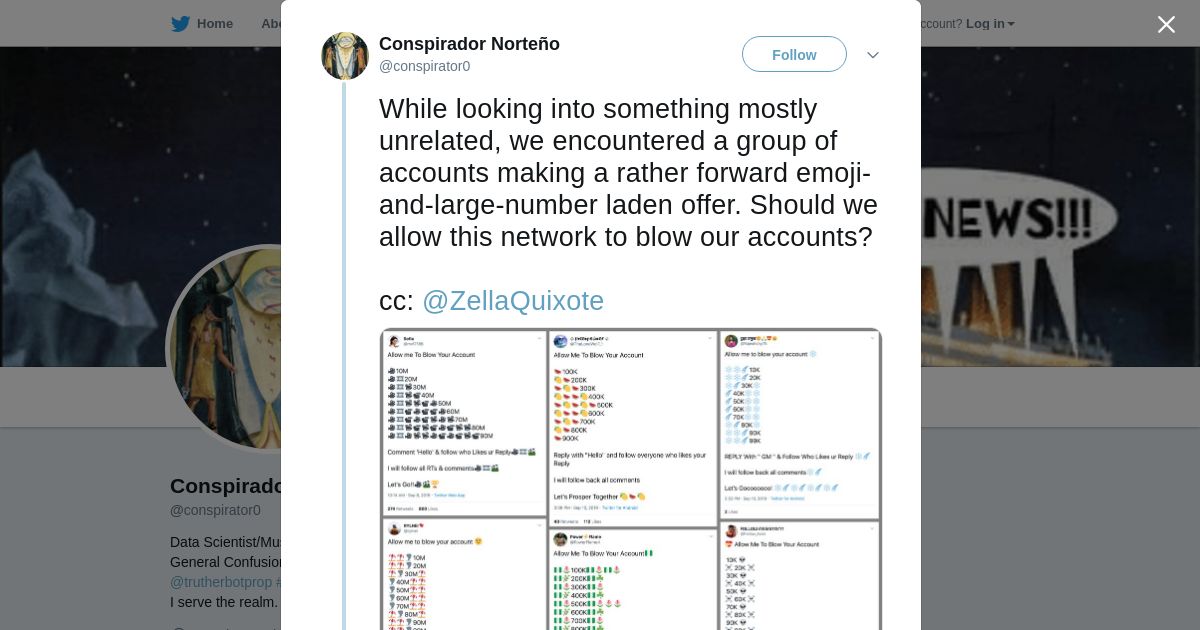The height and width of the screenshot is (630, 1200).
Task: Click the @conspirator0 handle below the tweet author name
Action: click(x=424, y=66)
